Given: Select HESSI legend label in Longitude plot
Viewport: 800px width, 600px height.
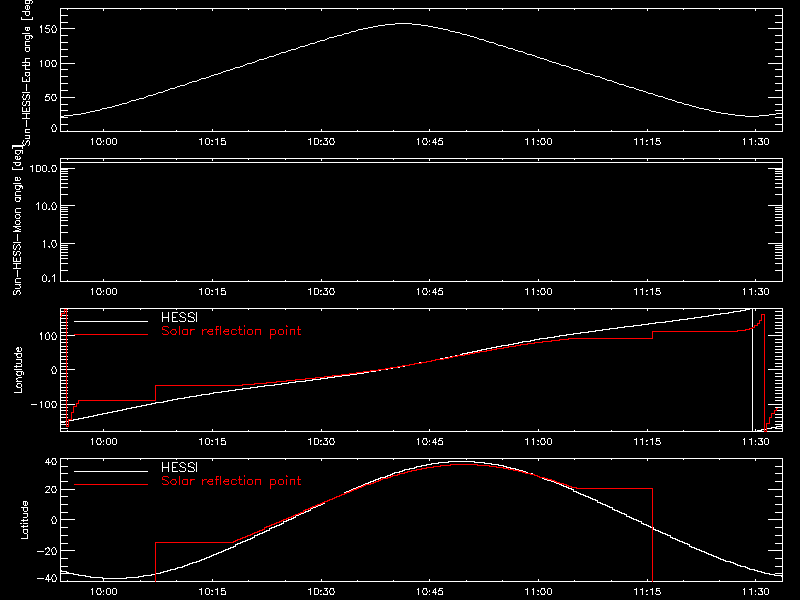Looking at the screenshot, I should pyautogui.click(x=179, y=317).
